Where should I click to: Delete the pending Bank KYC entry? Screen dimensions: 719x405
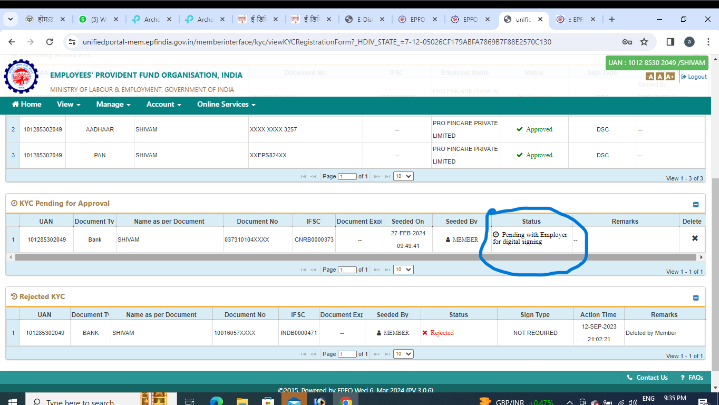tap(695, 238)
